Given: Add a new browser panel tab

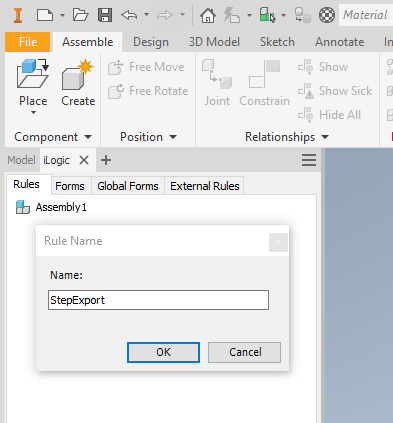Looking at the screenshot, I should (x=106, y=160).
